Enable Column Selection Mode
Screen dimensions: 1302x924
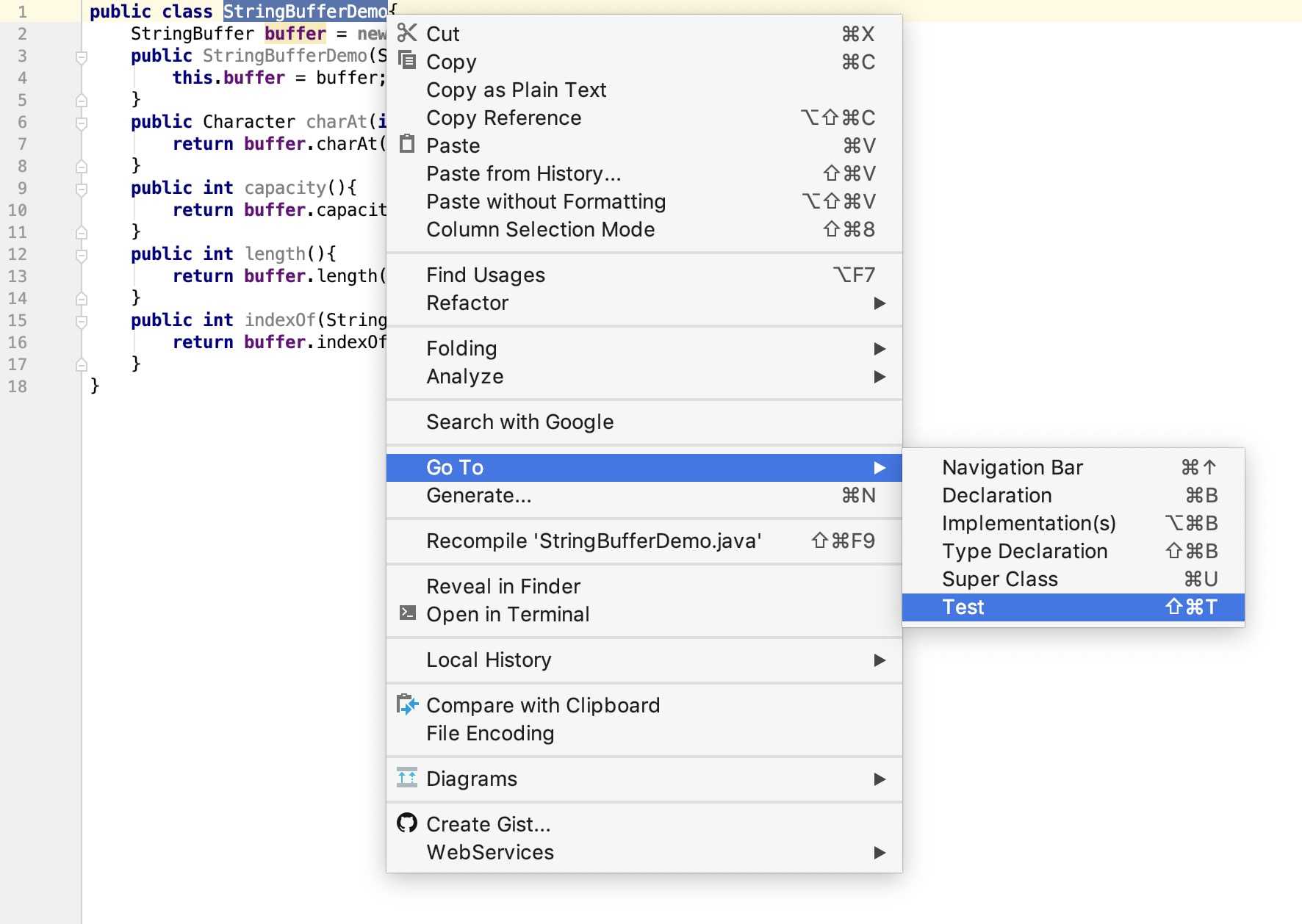(x=644, y=229)
